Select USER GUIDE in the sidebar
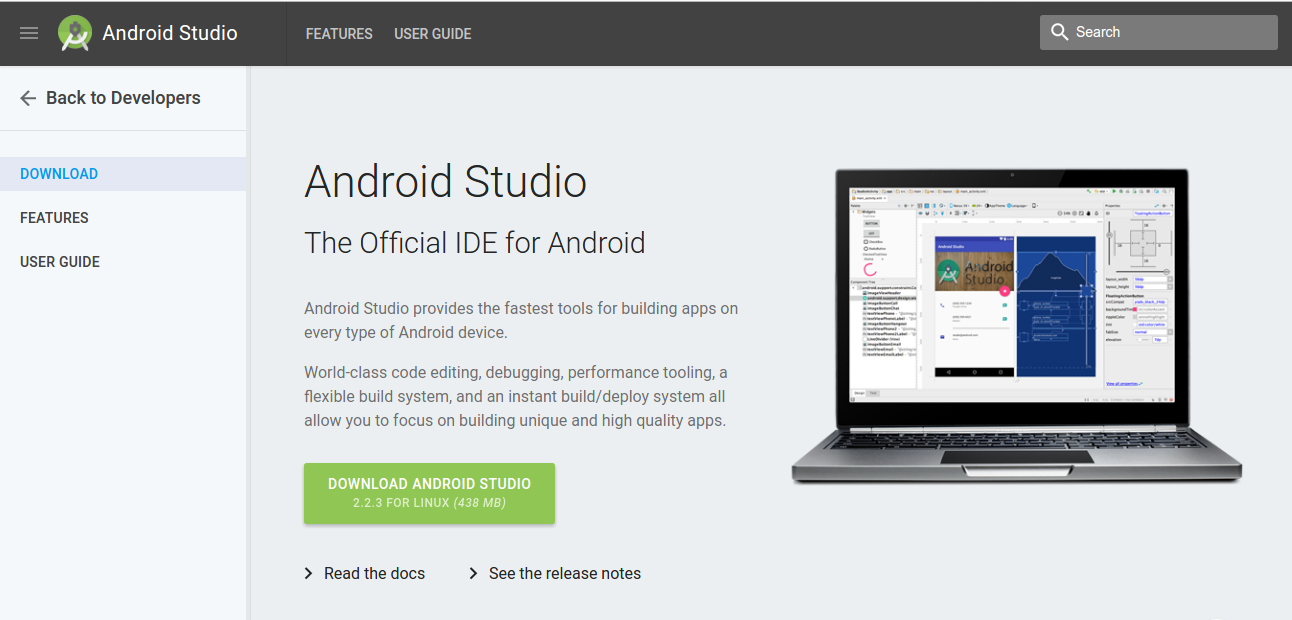Screen dimensions: 1292x620 pos(60,261)
